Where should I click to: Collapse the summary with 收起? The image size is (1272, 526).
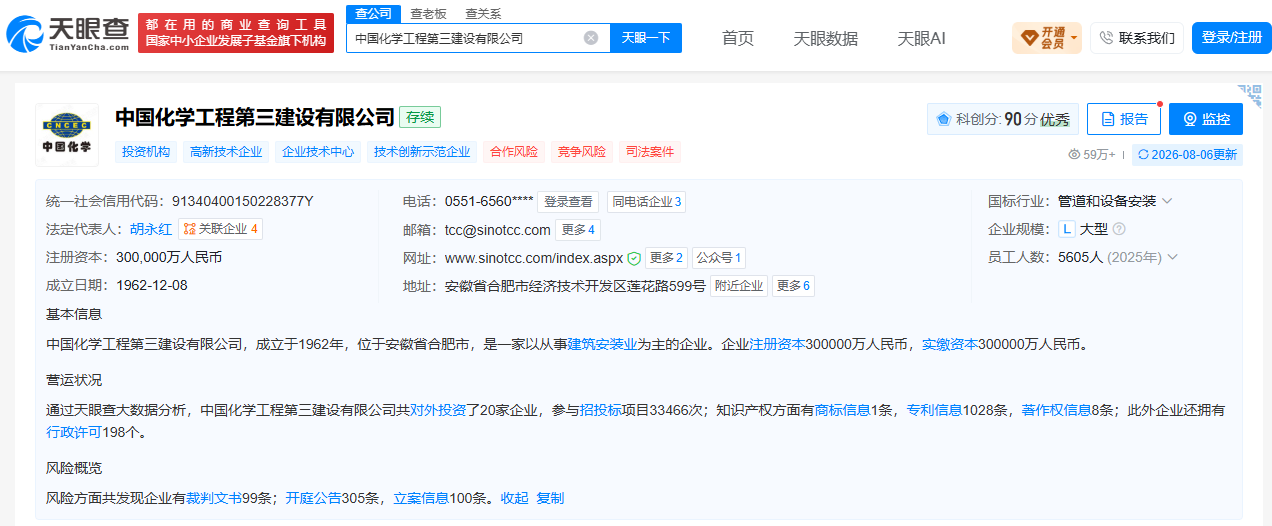515,498
